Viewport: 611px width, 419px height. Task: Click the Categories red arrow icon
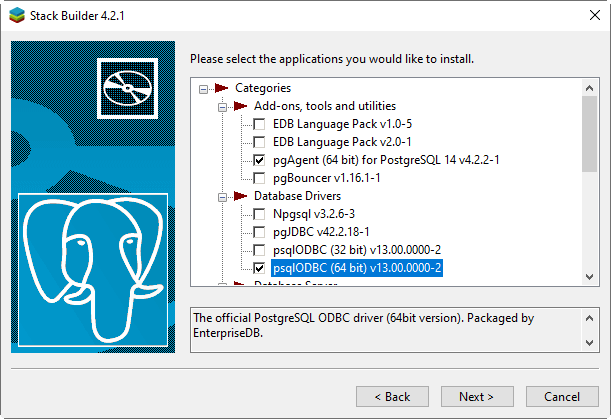[x=221, y=88]
